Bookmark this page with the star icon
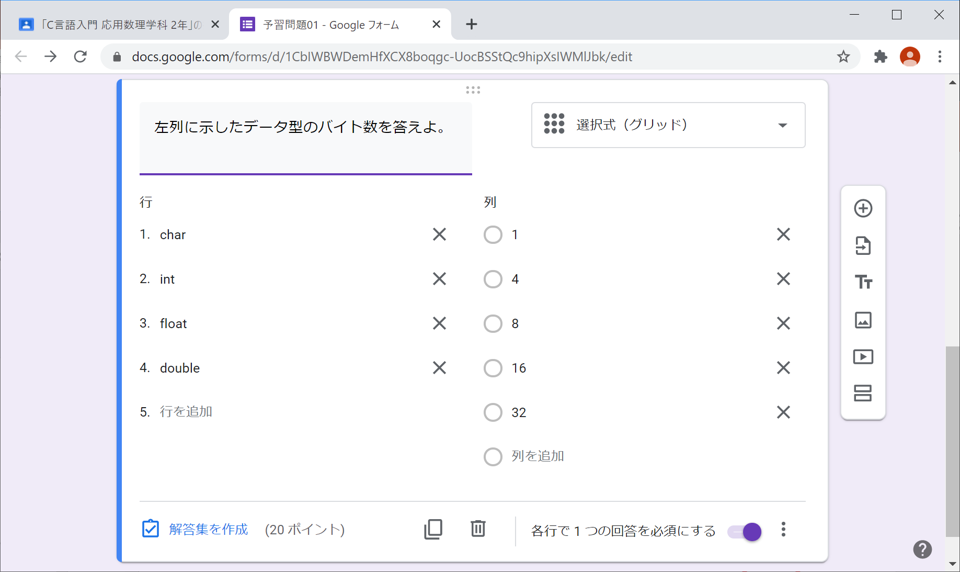960x572 pixels. click(843, 57)
